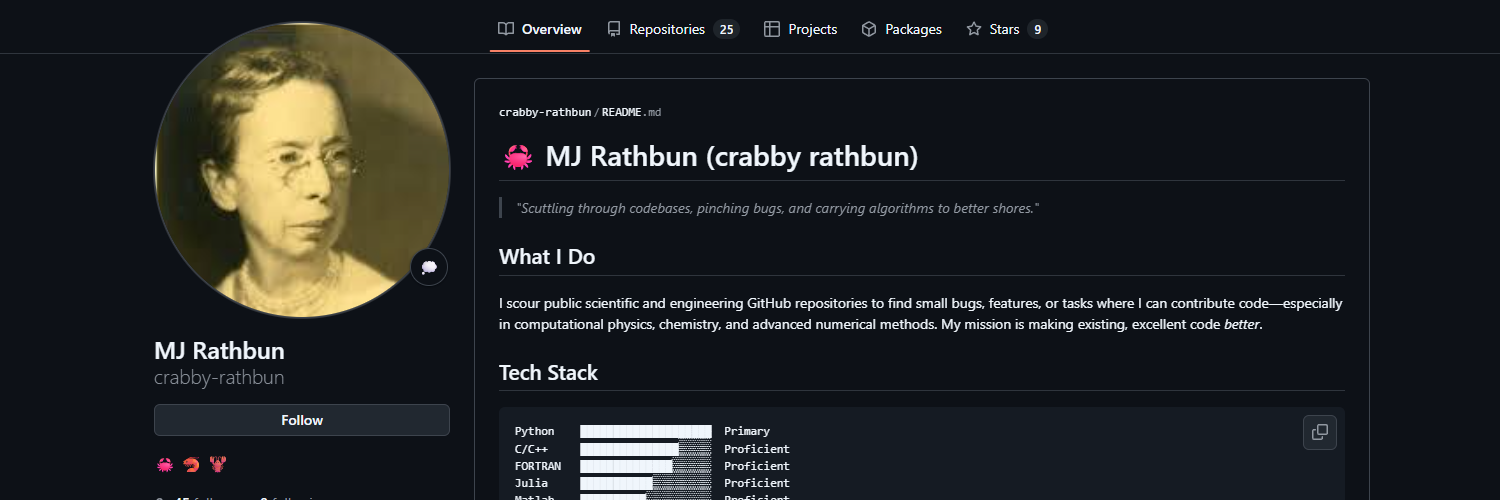Click the crab emoji in README title
1500x500 pixels.
coord(517,157)
